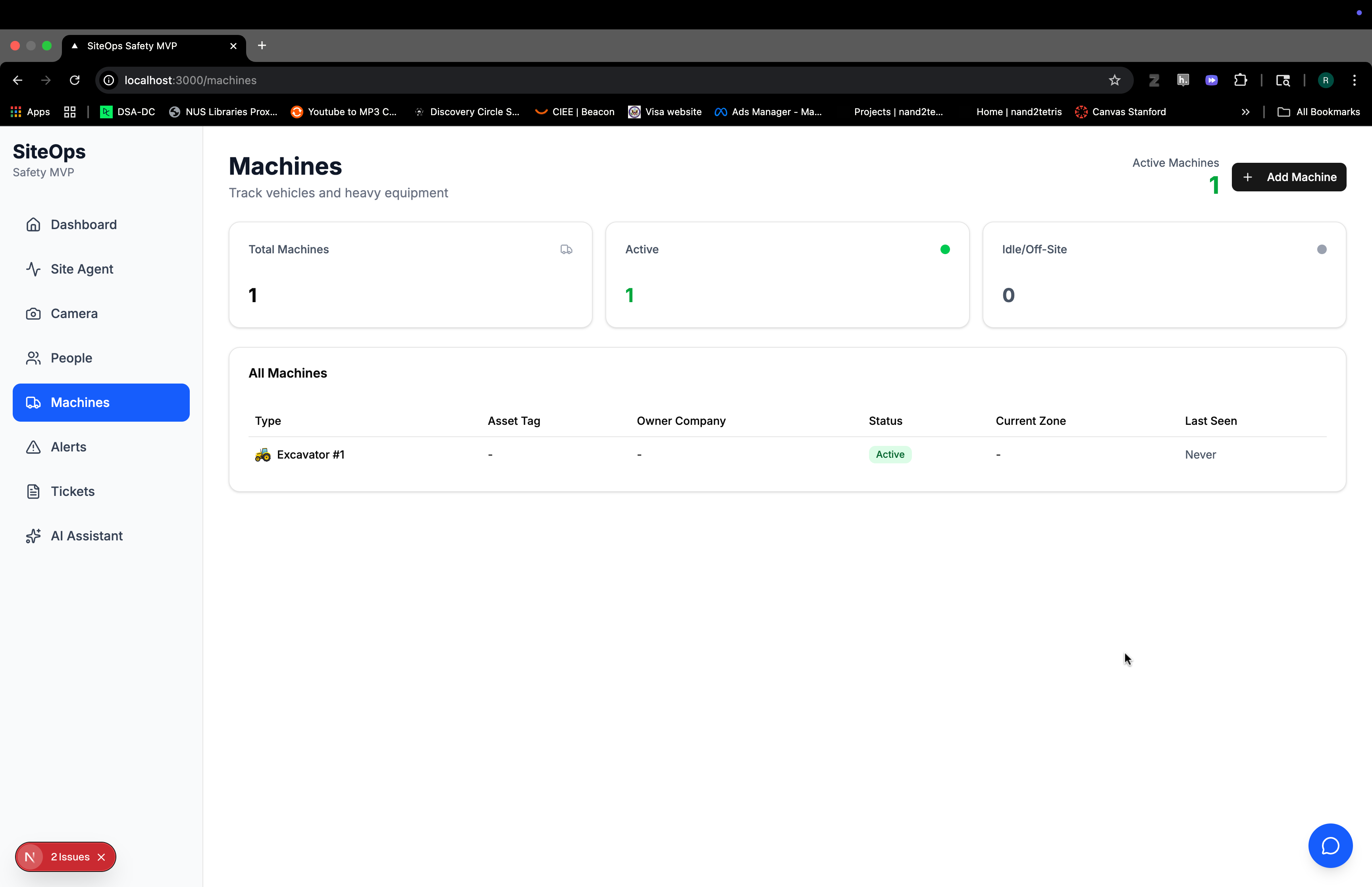This screenshot has width=1372, height=887.
Task: Expand hidden bookmarks chevron
Action: click(1245, 112)
